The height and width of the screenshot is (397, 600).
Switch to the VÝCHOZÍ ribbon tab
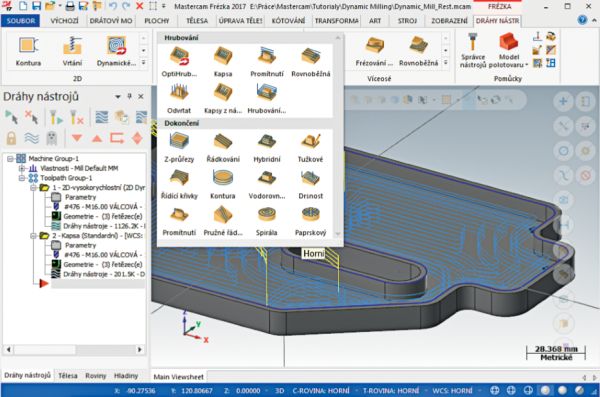[64, 21]
